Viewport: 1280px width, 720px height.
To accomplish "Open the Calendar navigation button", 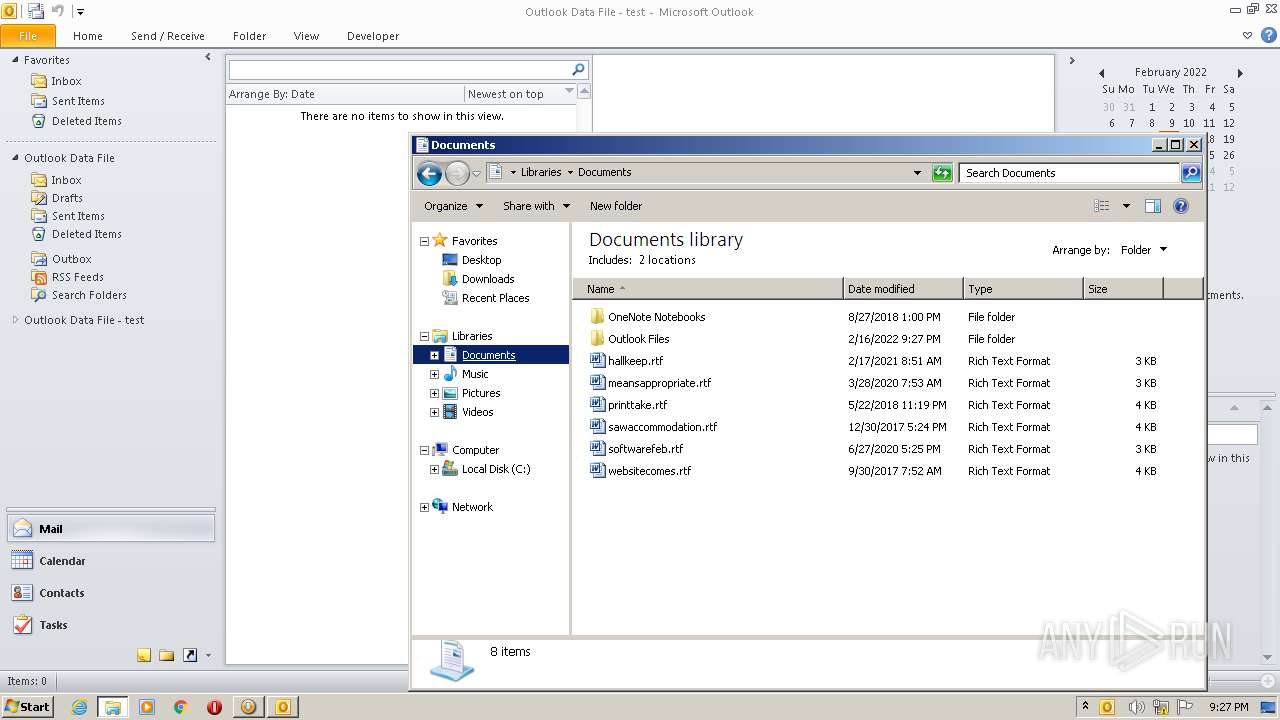I will tap(111, 561).
